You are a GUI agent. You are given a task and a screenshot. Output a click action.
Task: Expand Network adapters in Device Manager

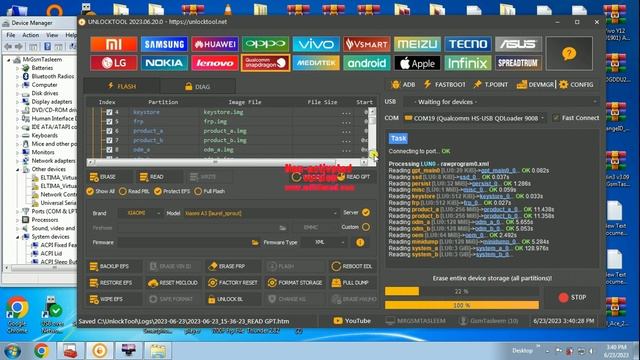(18, 161)
